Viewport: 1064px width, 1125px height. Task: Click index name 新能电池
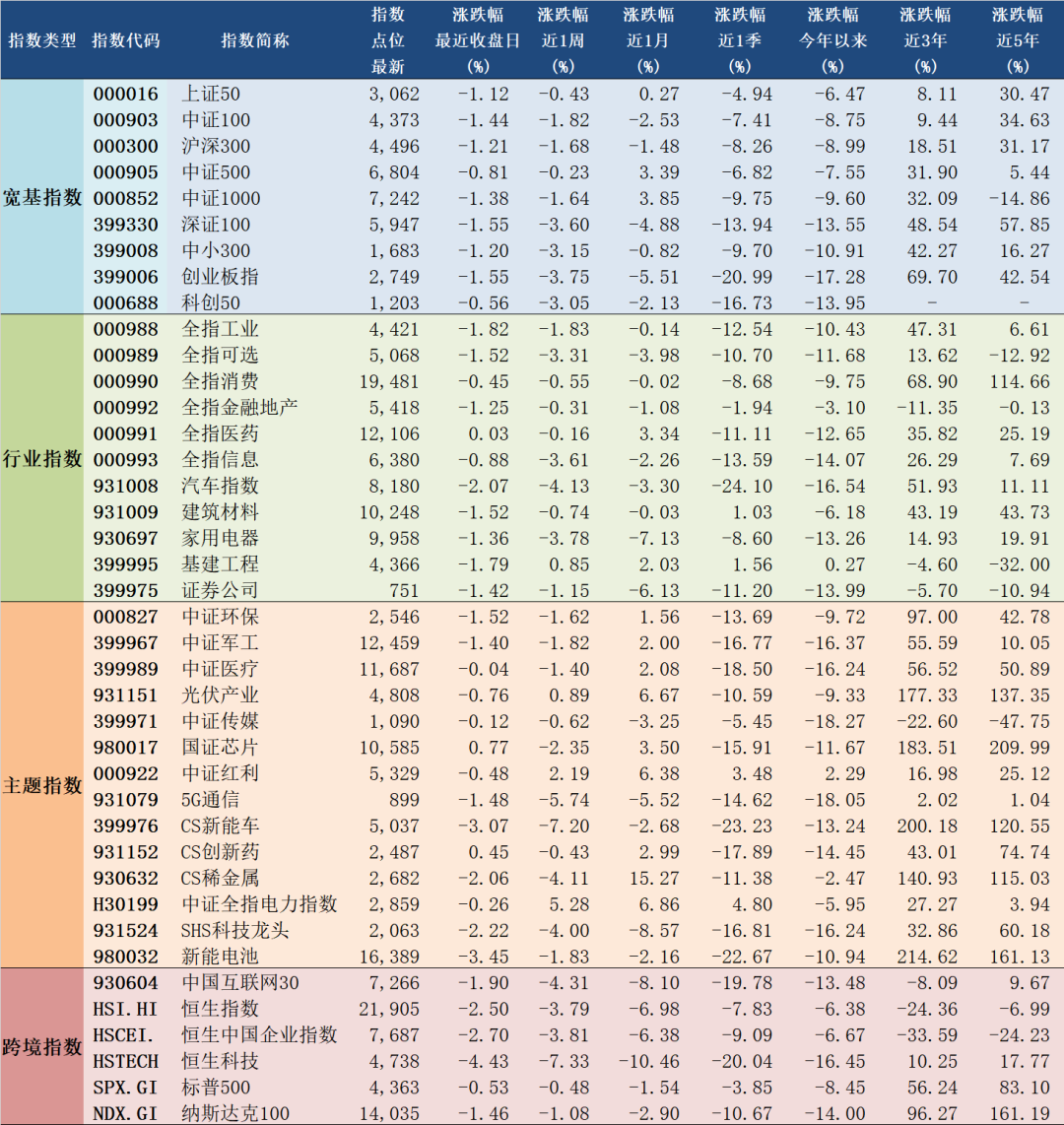pyautogui.click(x=221, y=957)
